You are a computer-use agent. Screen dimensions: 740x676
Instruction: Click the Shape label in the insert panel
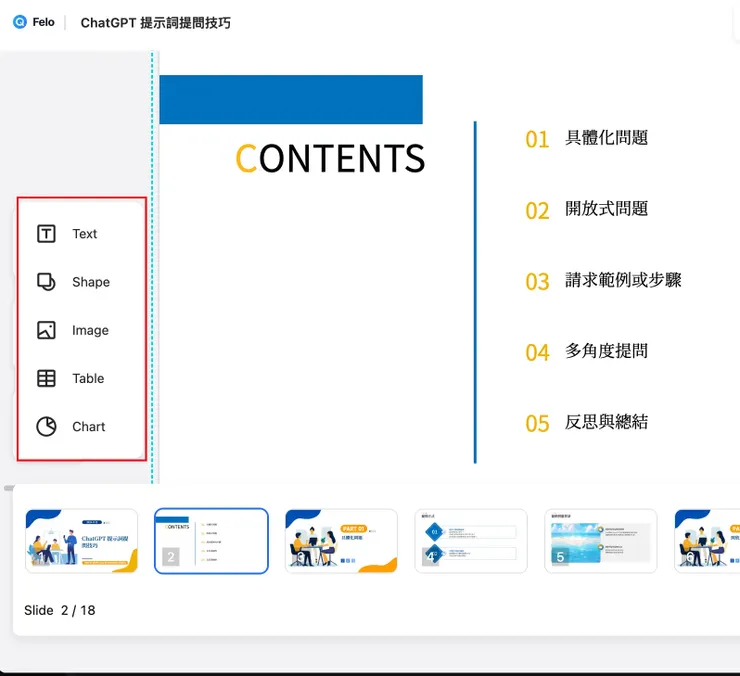(91, 282)
